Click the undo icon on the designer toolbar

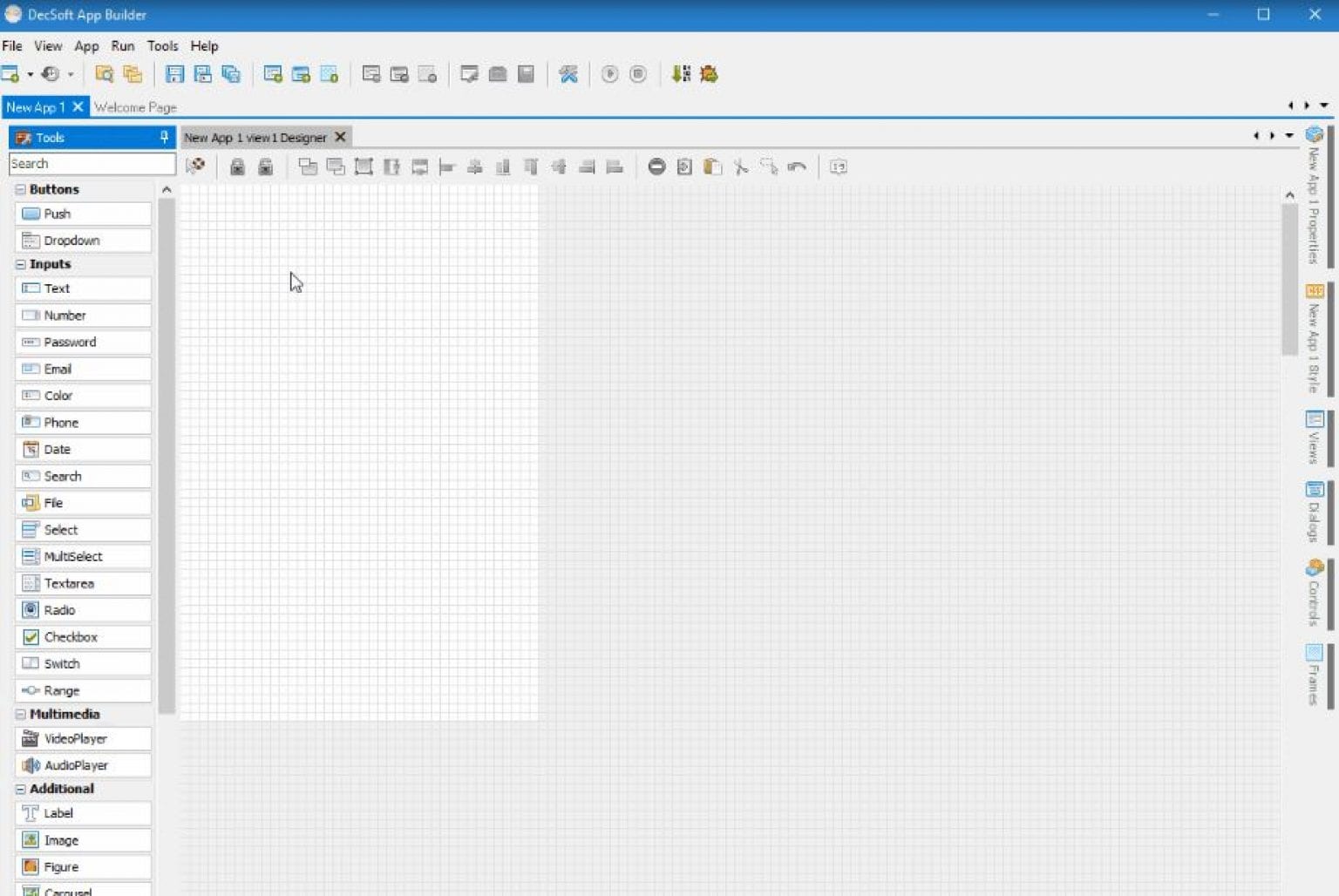[x=797, y=166]
